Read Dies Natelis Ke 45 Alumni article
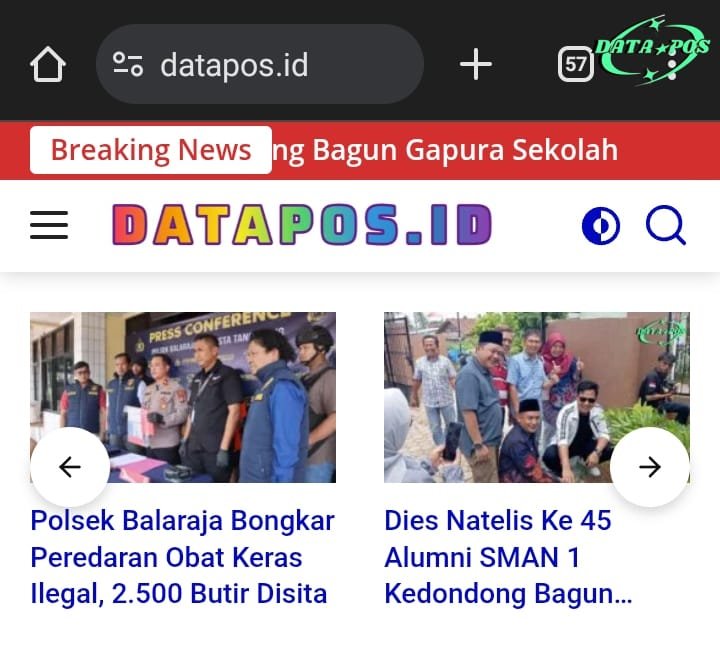 [508, 557]
